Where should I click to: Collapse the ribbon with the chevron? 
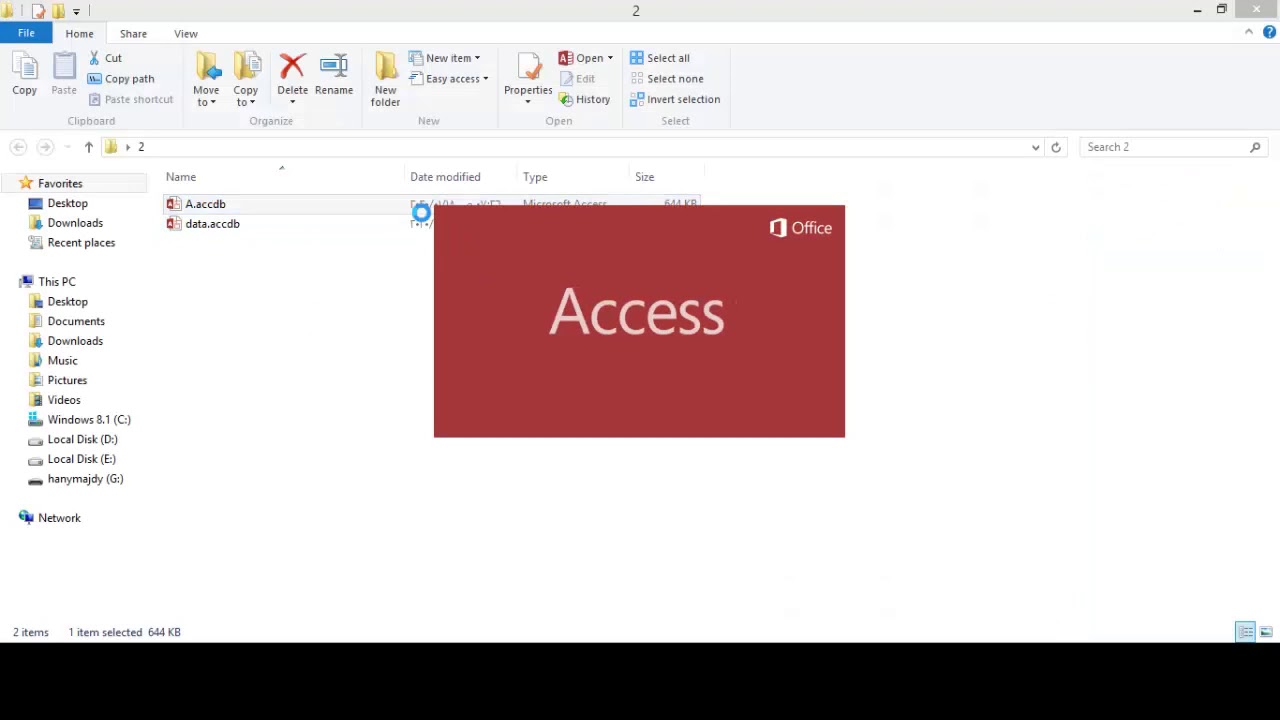(x=1248, y=32)
